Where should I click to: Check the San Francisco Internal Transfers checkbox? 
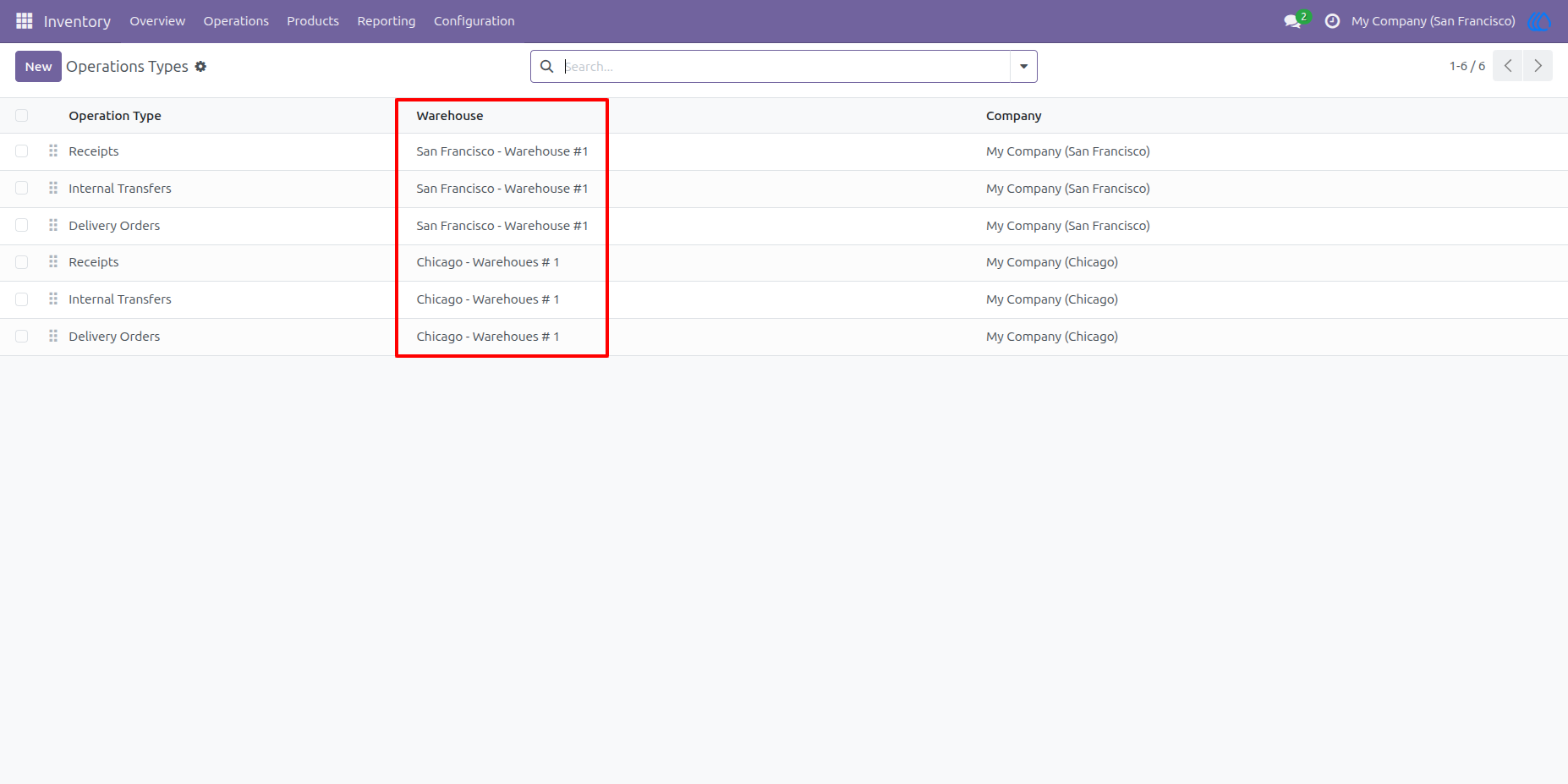click(22, 189)
